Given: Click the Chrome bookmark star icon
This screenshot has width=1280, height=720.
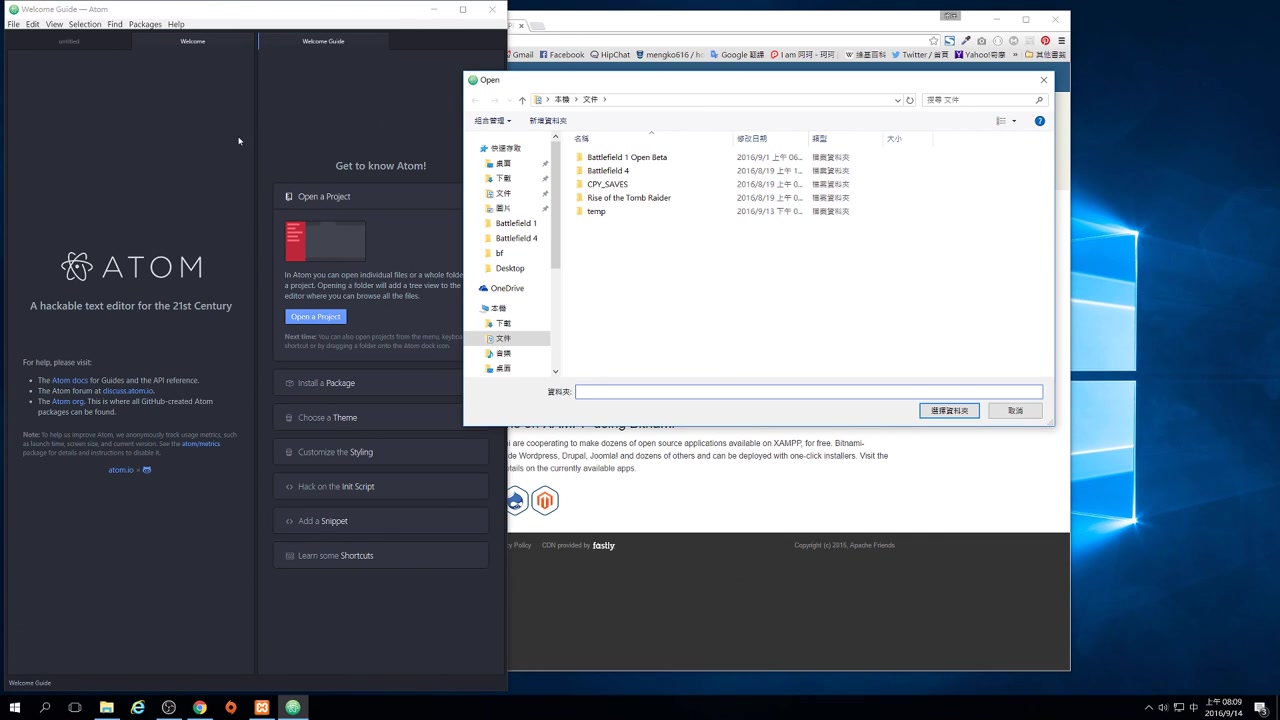Looking at the screenshot, I should (934, 41).
